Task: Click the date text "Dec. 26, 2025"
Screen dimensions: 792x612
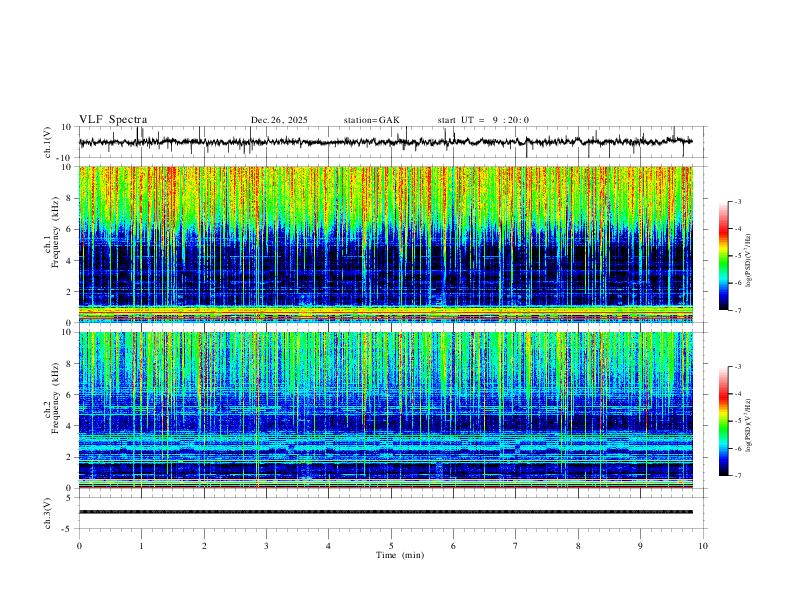Action: tap(279, 120)
